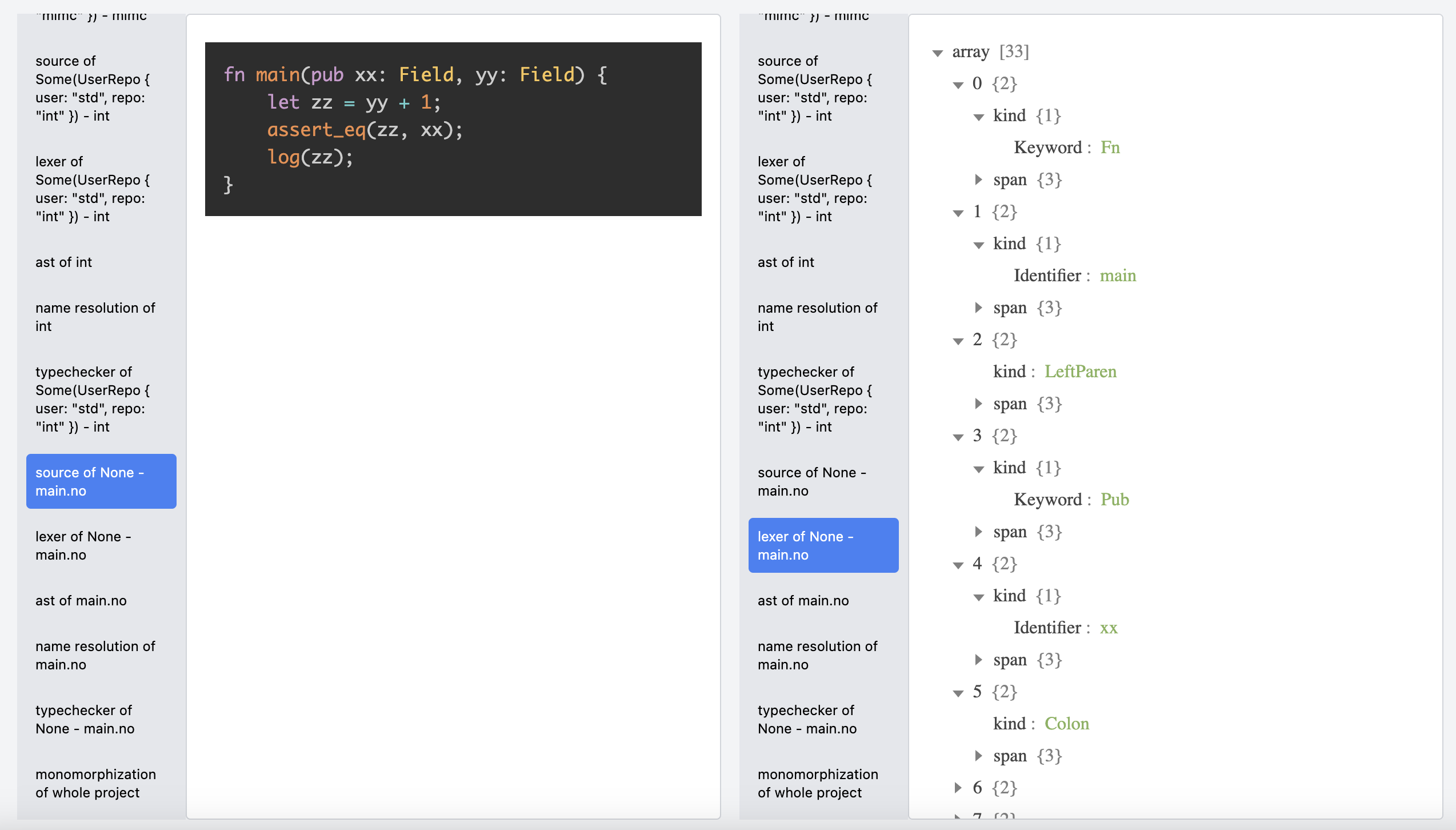Viewport: 1456px width, 830px height.
Task: Collapse token 3 in array tree
Action: tap(958, 437)
